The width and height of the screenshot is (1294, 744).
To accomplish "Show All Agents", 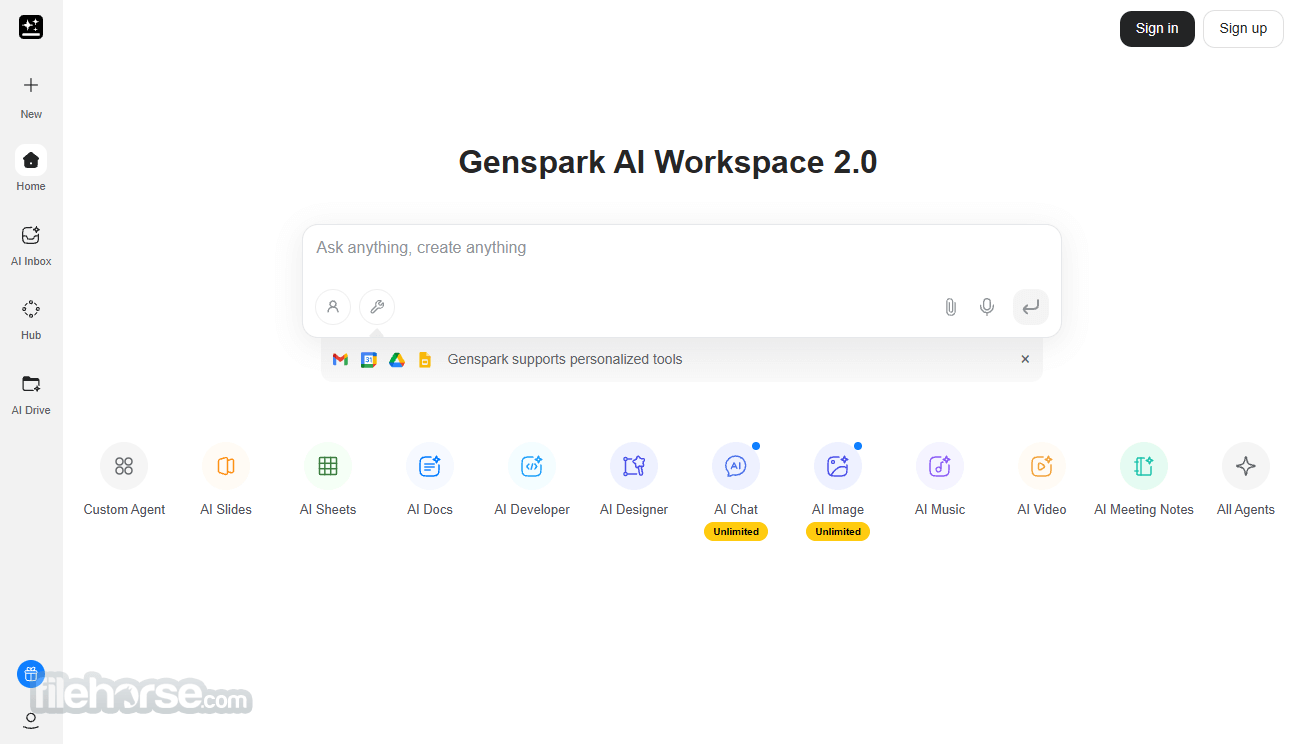I will tap(1246, 480).
